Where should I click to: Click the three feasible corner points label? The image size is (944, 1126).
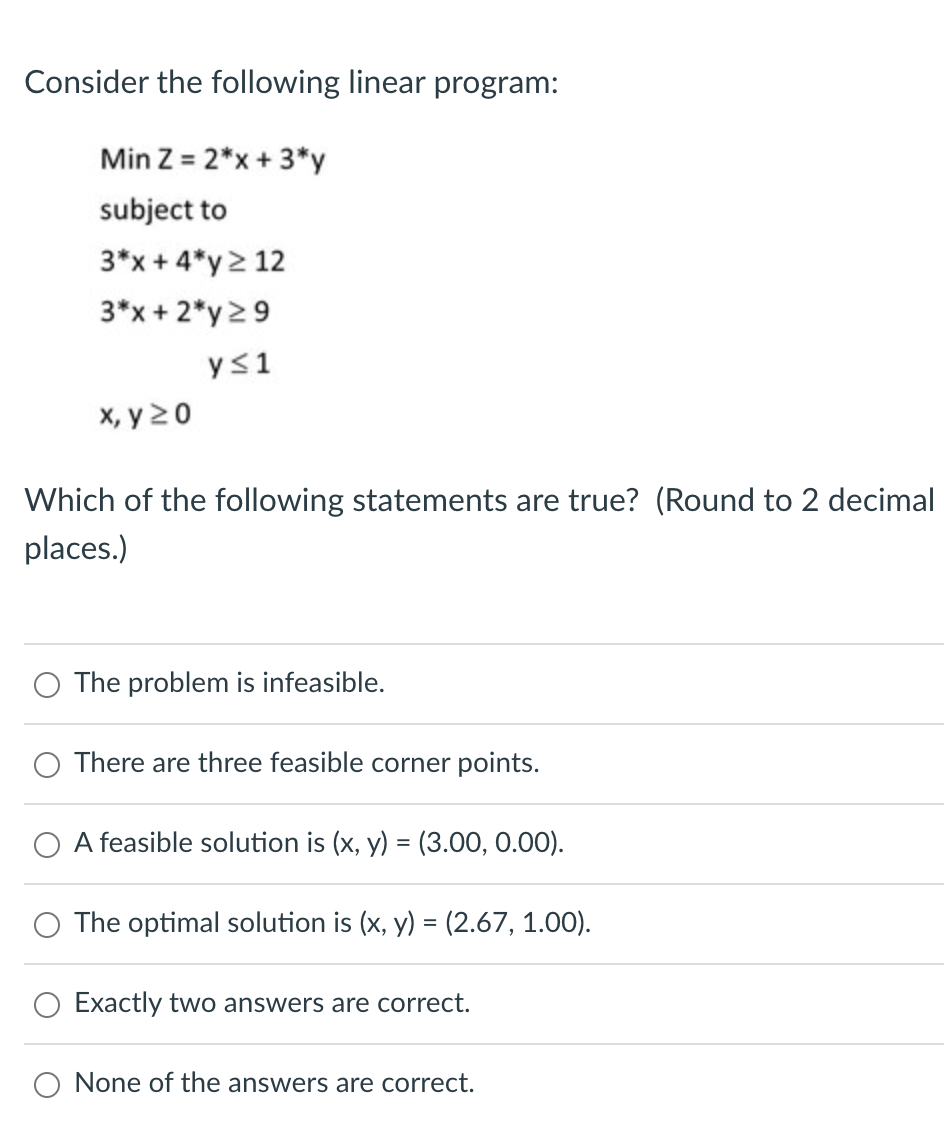coord(306,764)
